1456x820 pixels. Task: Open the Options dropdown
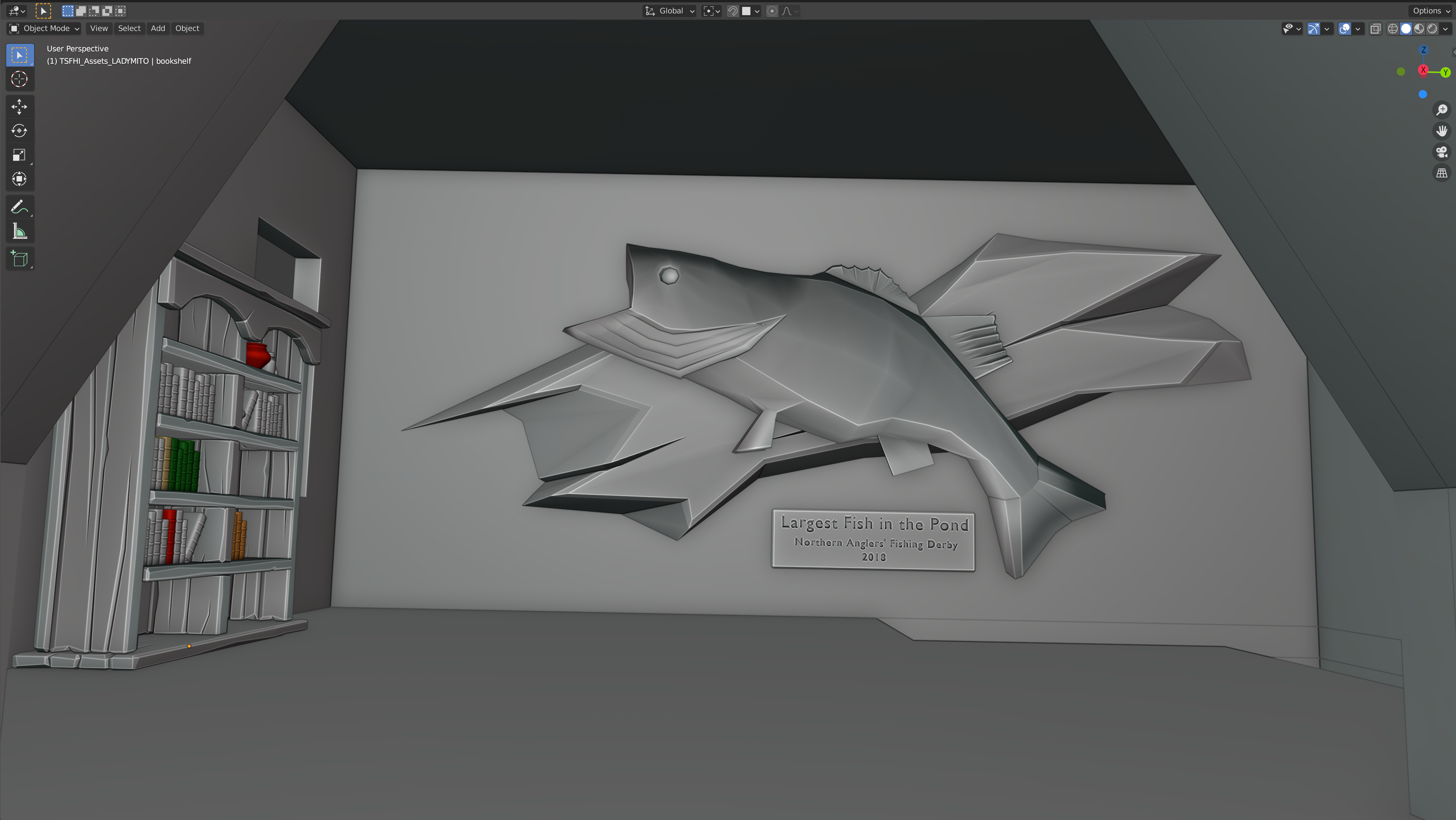(x=1430, y=11)
